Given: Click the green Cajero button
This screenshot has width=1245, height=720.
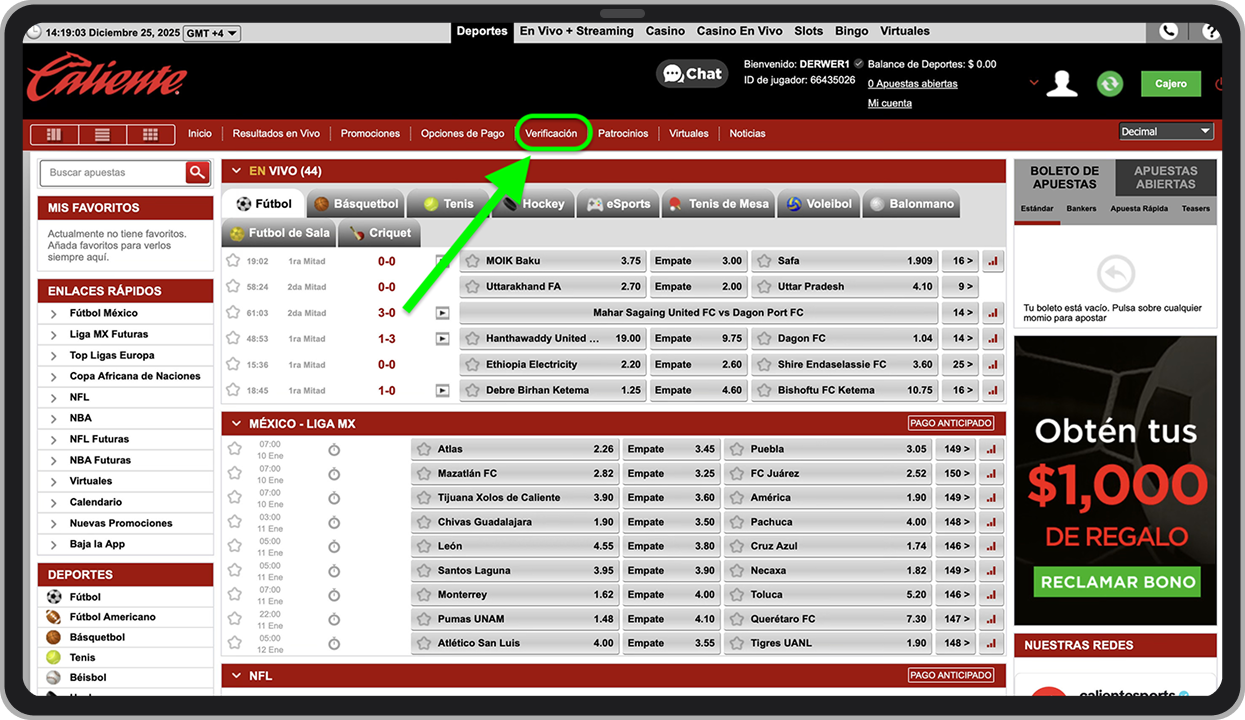Looking at the screenshot, I should (x=1170, y=84).
